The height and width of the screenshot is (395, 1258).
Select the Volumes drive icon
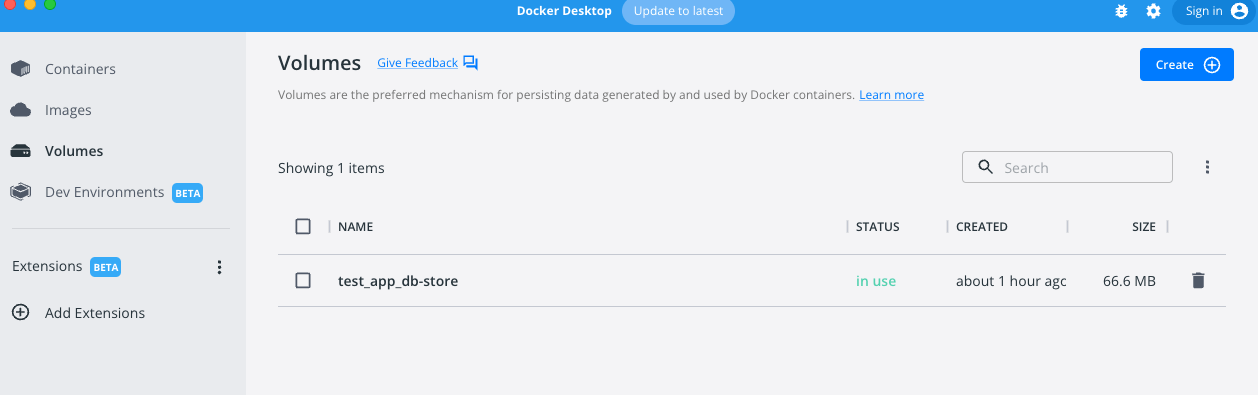tap(20, 151)
